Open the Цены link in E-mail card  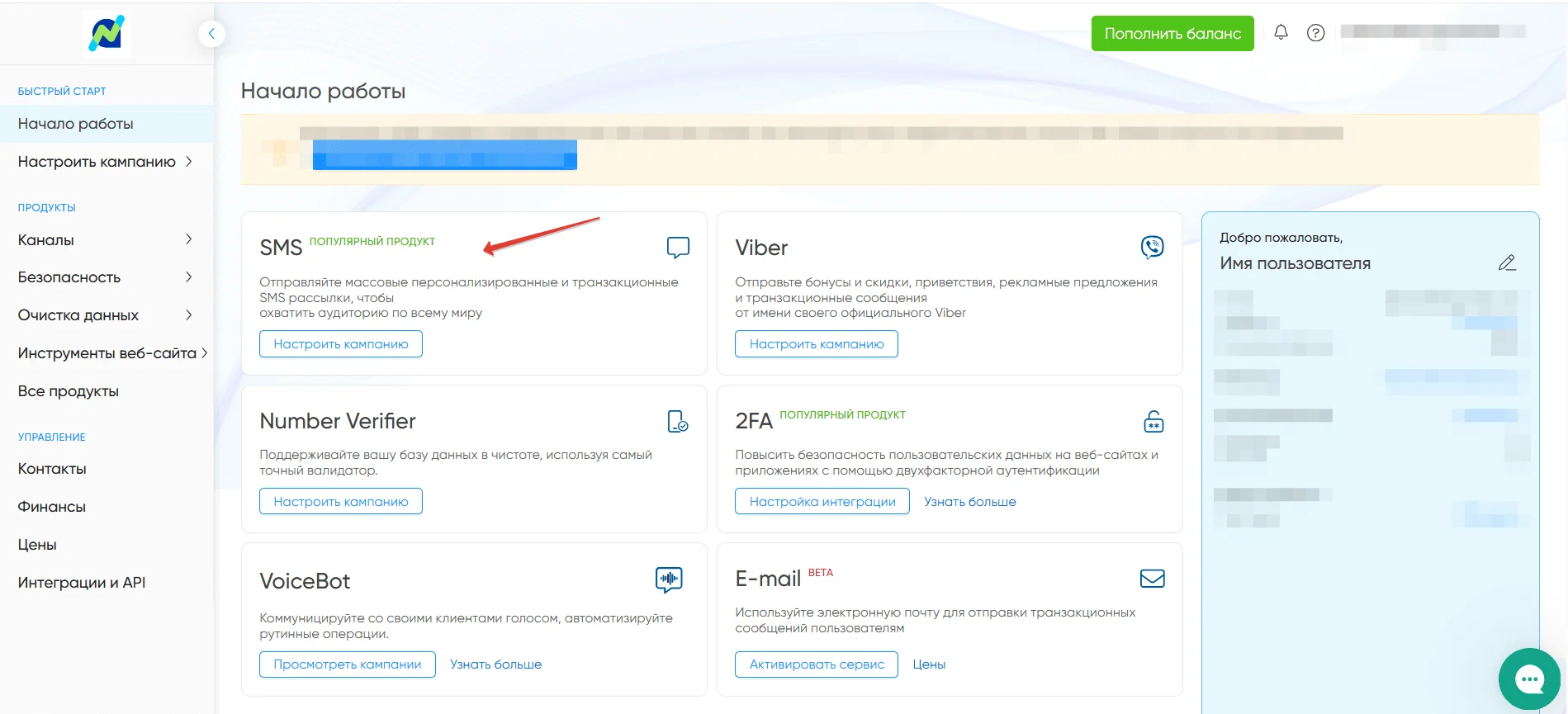(x=929, y=664)
